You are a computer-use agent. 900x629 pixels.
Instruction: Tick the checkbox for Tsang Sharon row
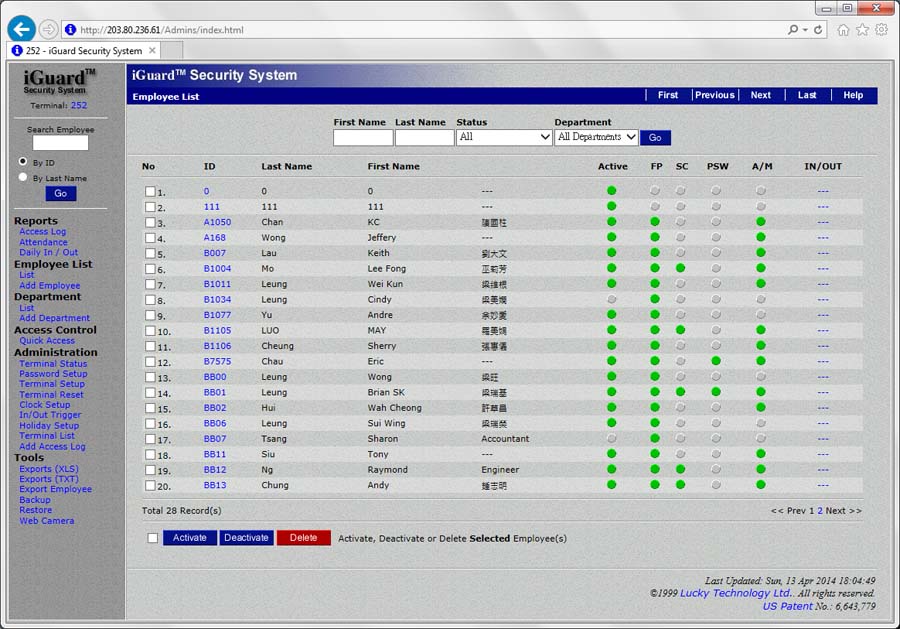(x=150, y=439)
